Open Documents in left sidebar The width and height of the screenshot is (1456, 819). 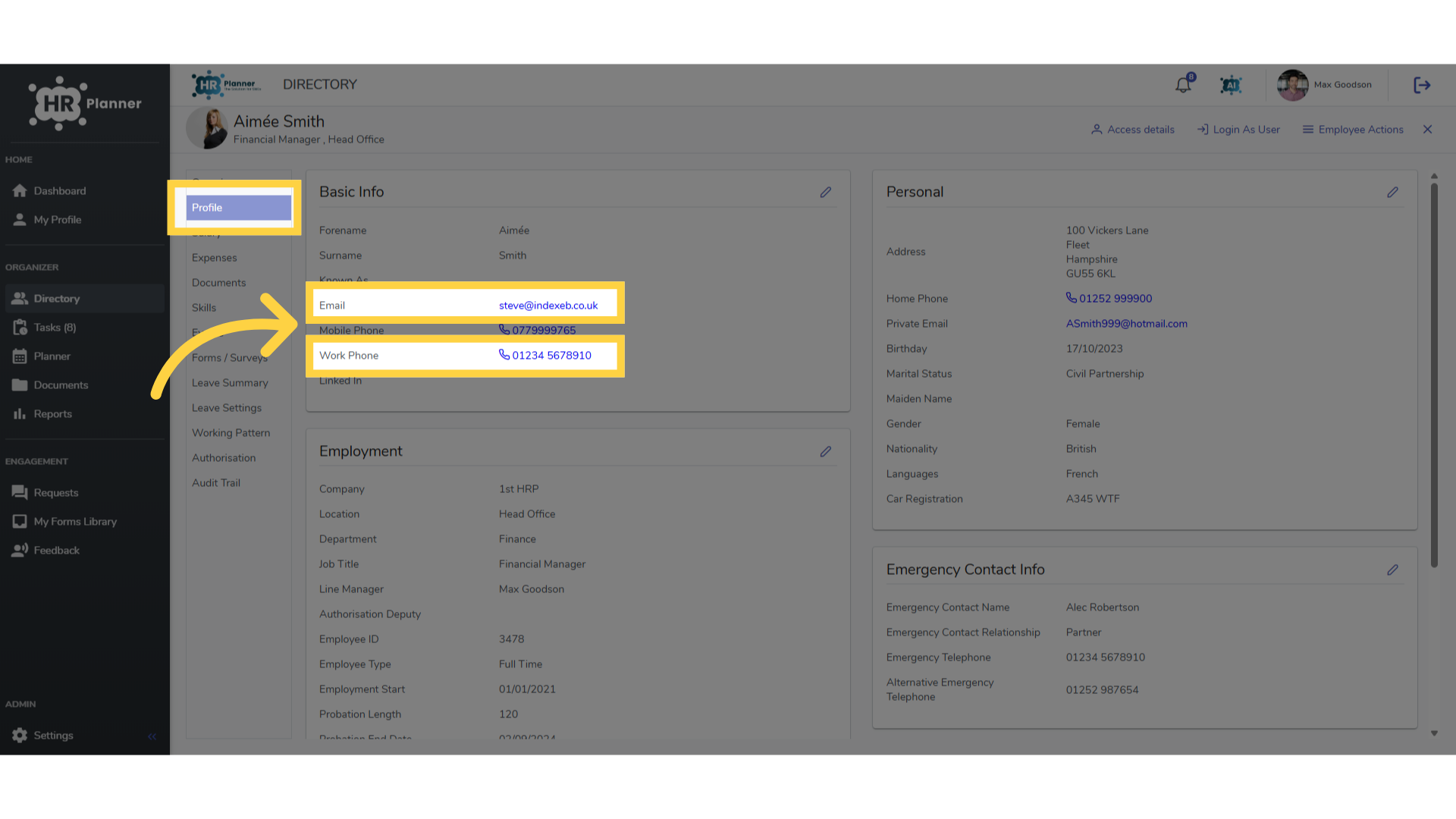tap(84, 385)
